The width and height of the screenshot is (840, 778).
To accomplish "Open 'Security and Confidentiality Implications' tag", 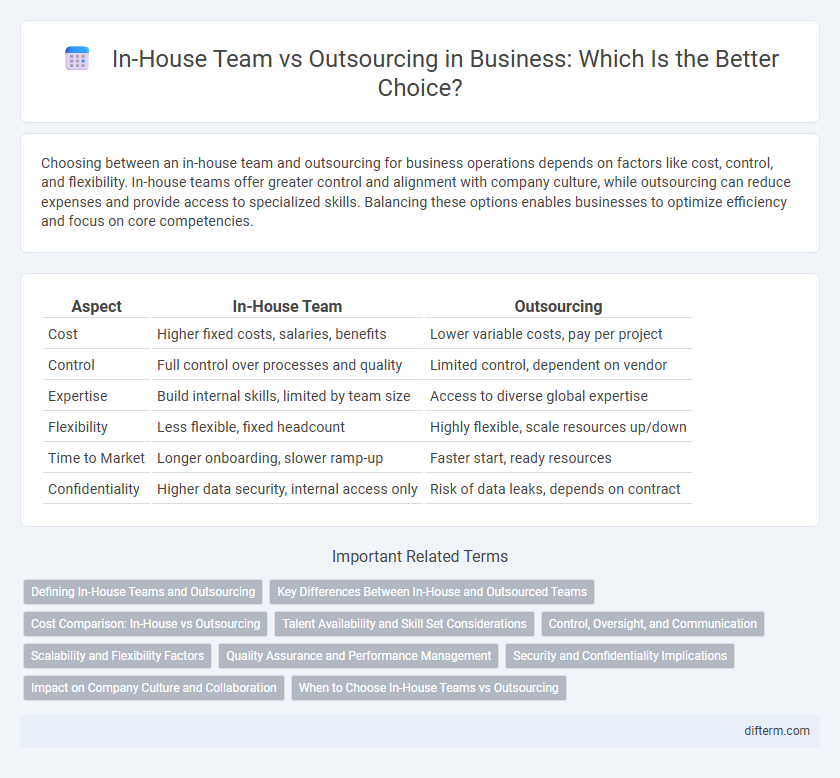I will click(620, 656).
